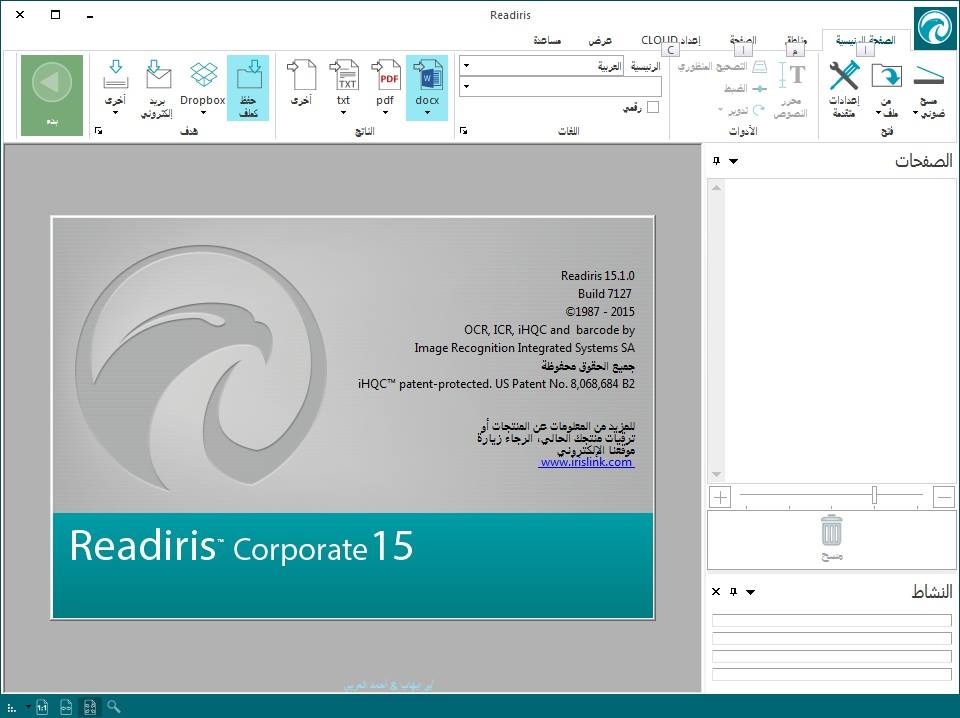Pin the Pages (الصفحات) panel

click(716, 160)
